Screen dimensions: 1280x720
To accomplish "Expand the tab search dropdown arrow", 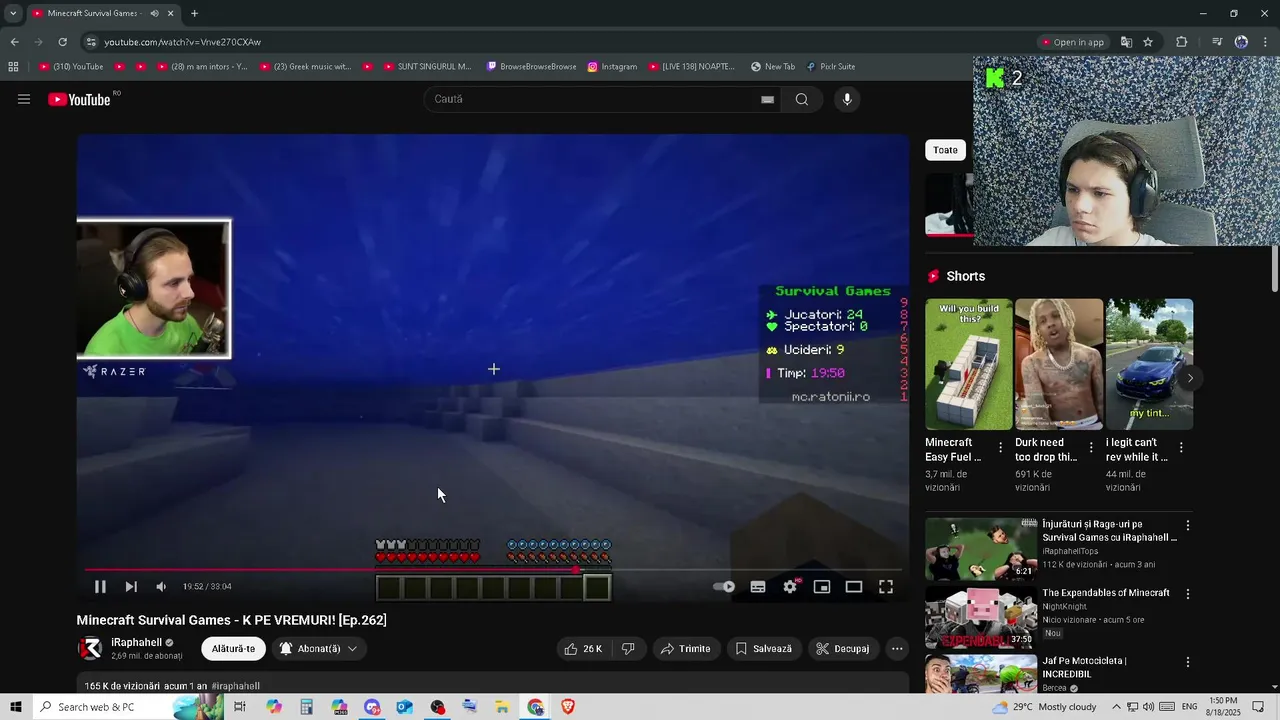I will click(x=13, y=14).
